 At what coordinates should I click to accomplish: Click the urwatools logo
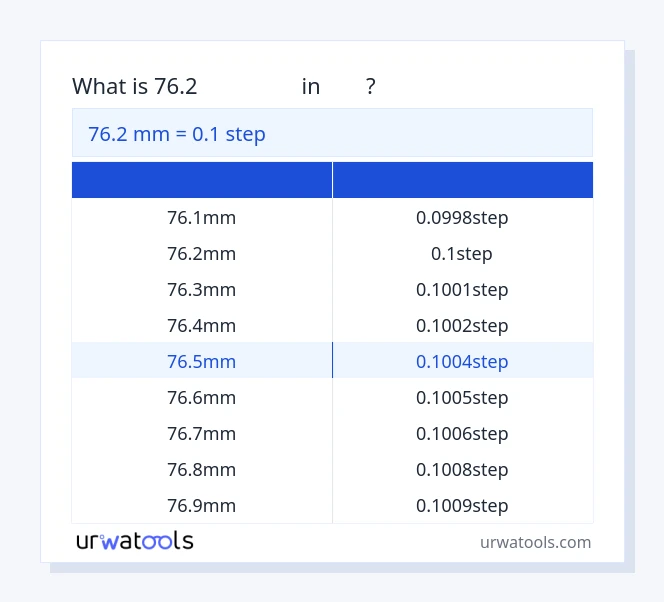point(135,541)
